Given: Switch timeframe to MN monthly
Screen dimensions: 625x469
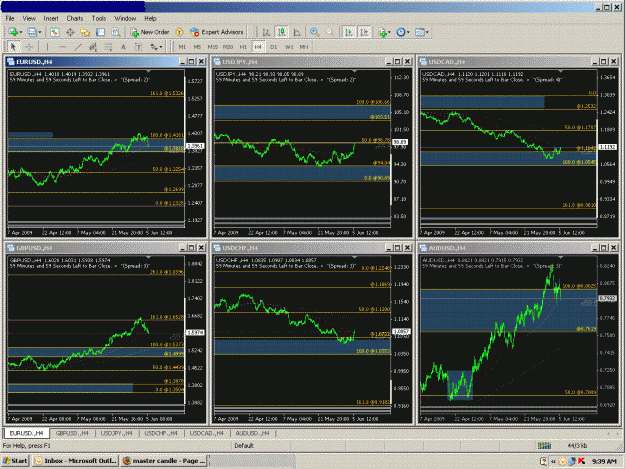Looking at the screenshot, I should coord(304,47).
